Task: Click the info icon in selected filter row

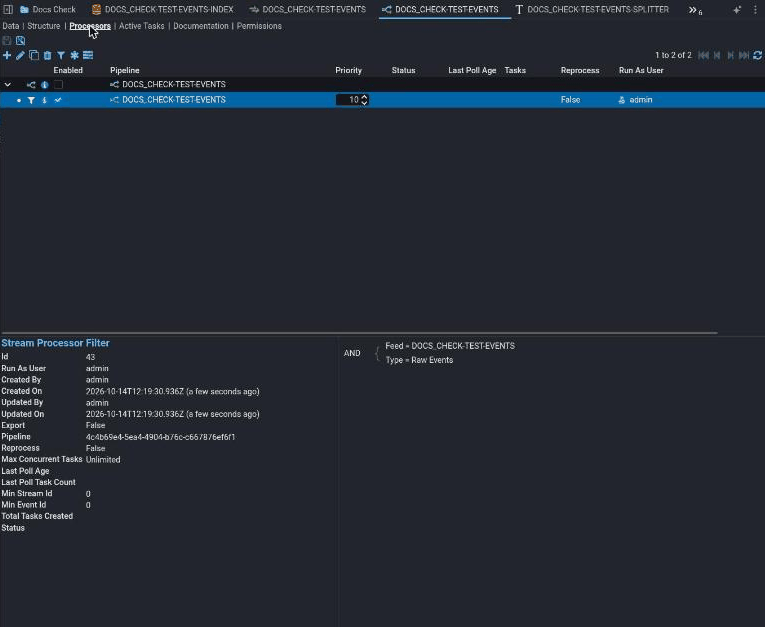Action: pyautogui.click(x=44, y=100)
